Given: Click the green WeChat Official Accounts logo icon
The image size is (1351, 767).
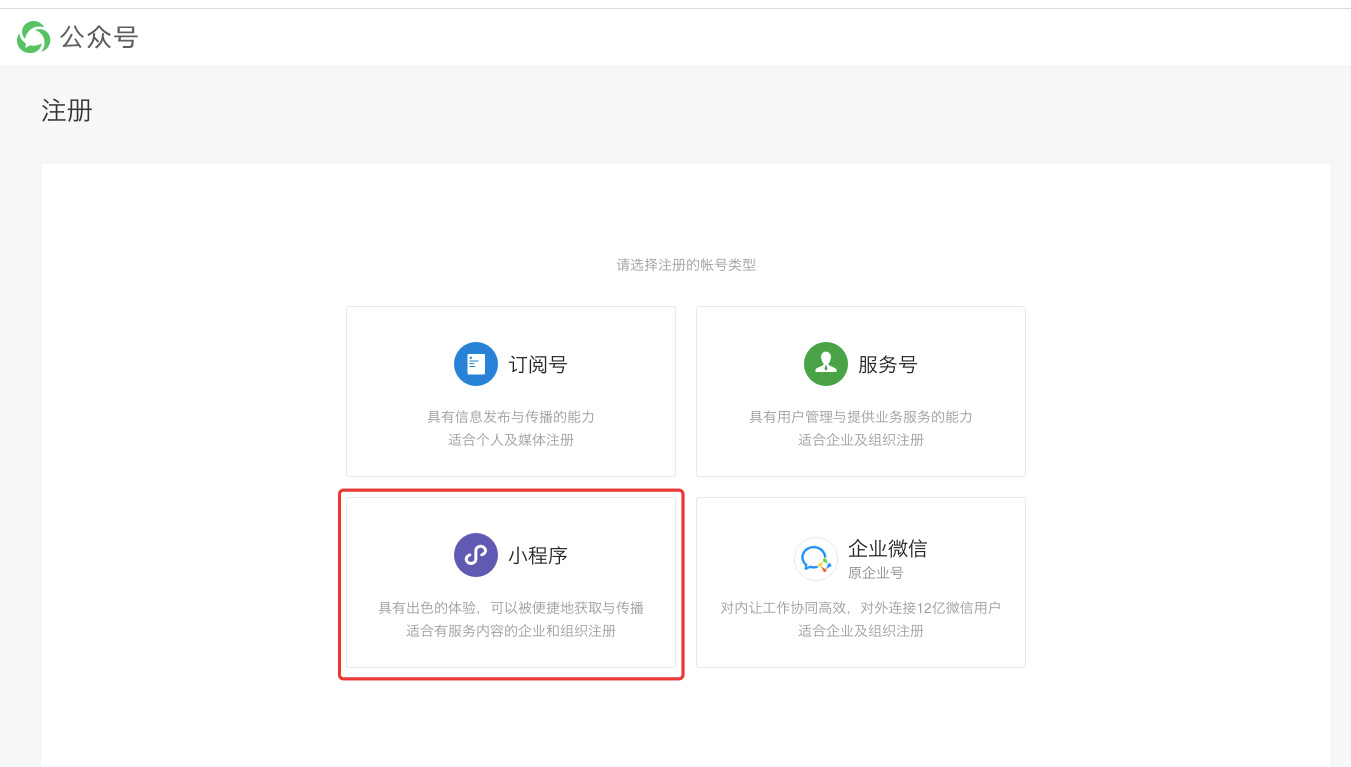Looking at the screenshot, I should pyautogui.click(x=33, y=37).
